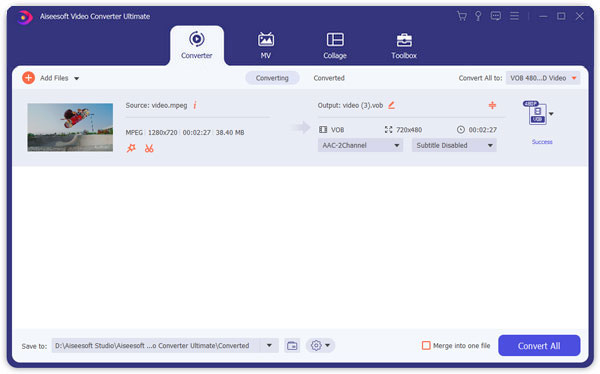The image size is (600, 374).
Task: Expand the Subtitle Disabled dropdown
Action: pos(454,145)
